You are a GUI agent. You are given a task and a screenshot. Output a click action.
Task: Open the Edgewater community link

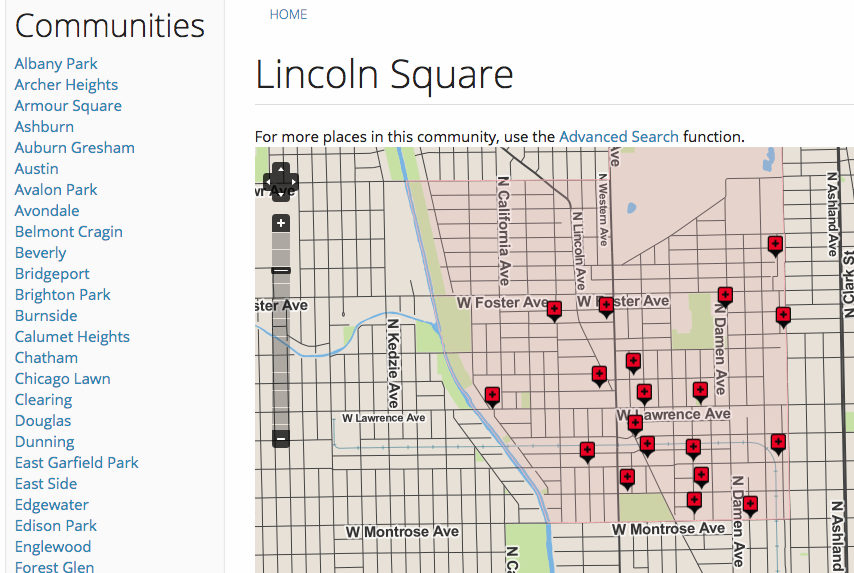point(52,505)
